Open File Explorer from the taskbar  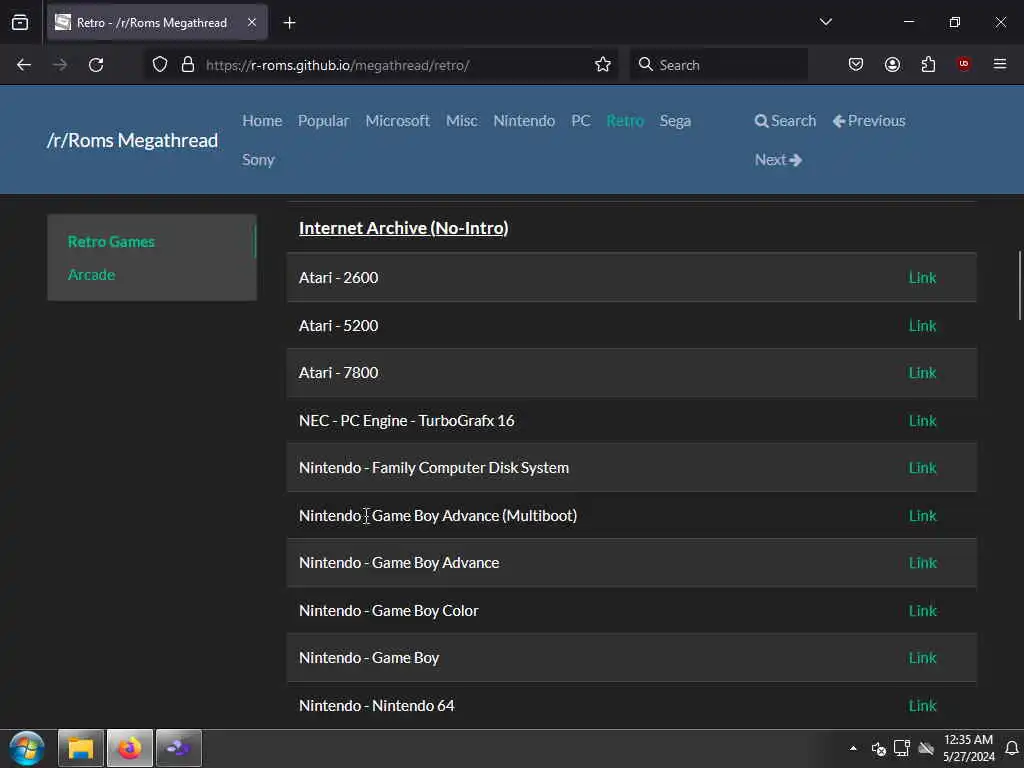point(81,748)
